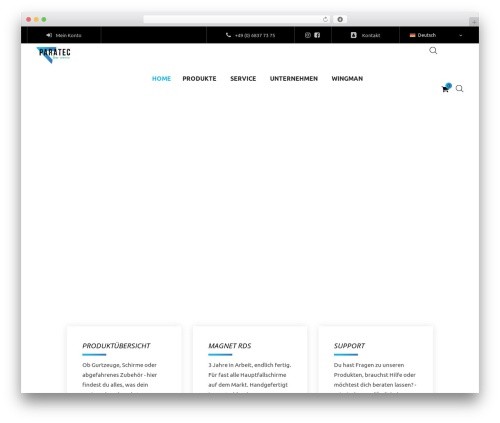
Task: Click the Paratec logo
Action: click(53, 55)
